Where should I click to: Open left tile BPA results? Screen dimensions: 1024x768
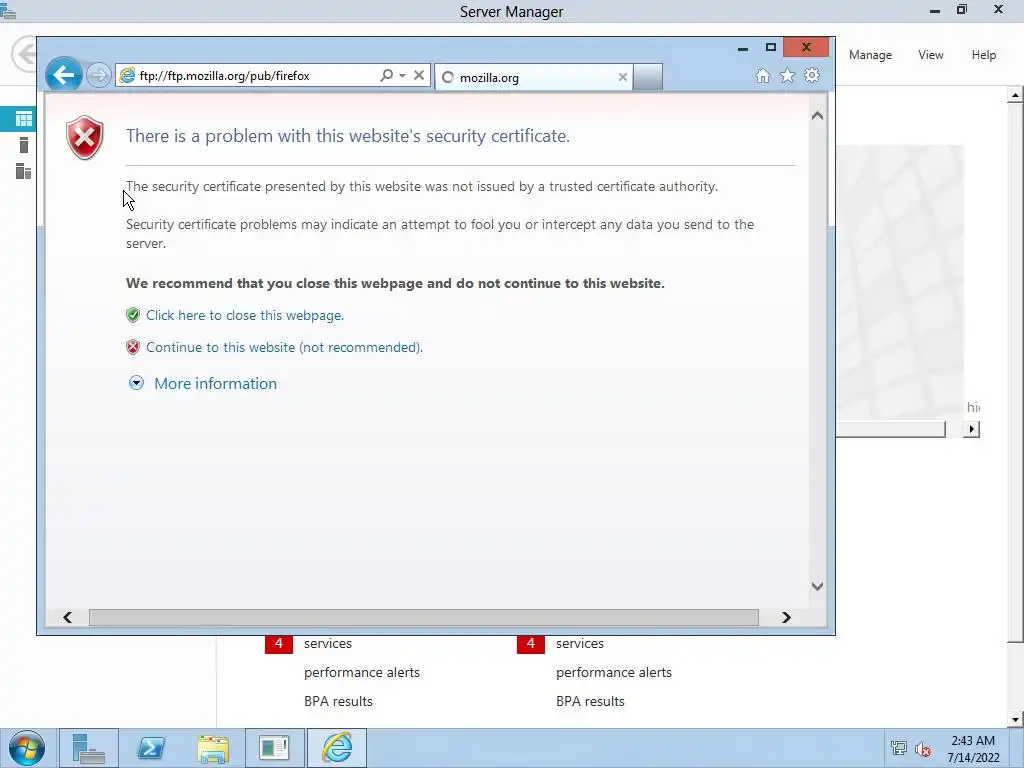[338, 701]
